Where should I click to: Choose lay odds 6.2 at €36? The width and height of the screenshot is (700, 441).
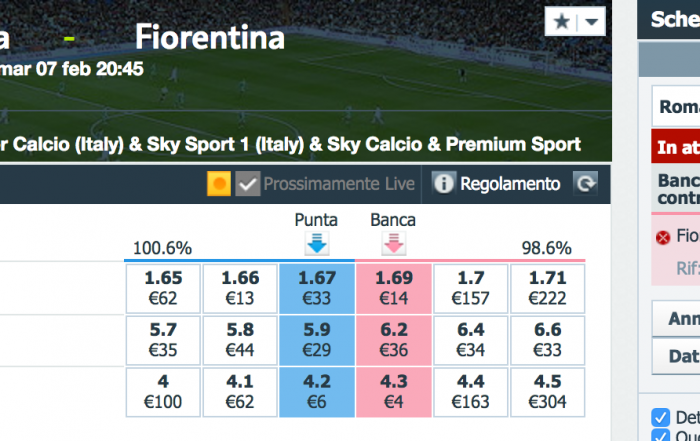pos(394,340)
